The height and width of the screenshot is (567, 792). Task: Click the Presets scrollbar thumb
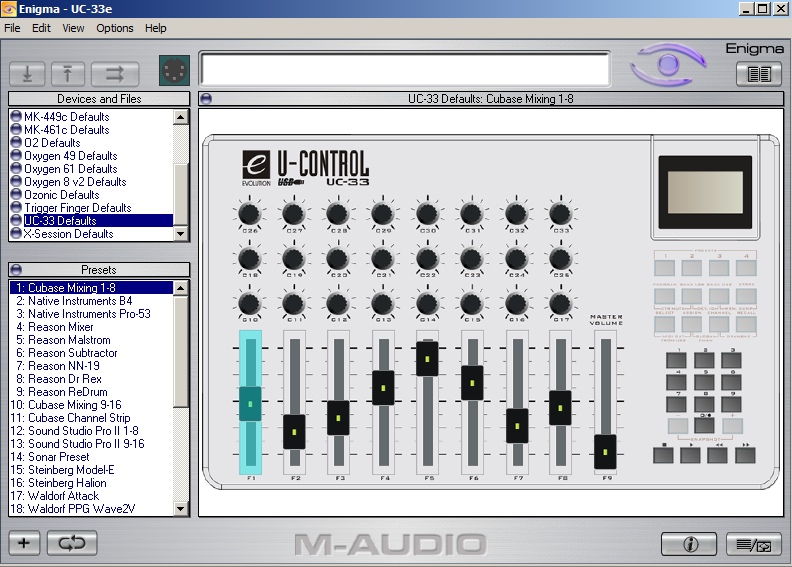click(x=181, y=350)
